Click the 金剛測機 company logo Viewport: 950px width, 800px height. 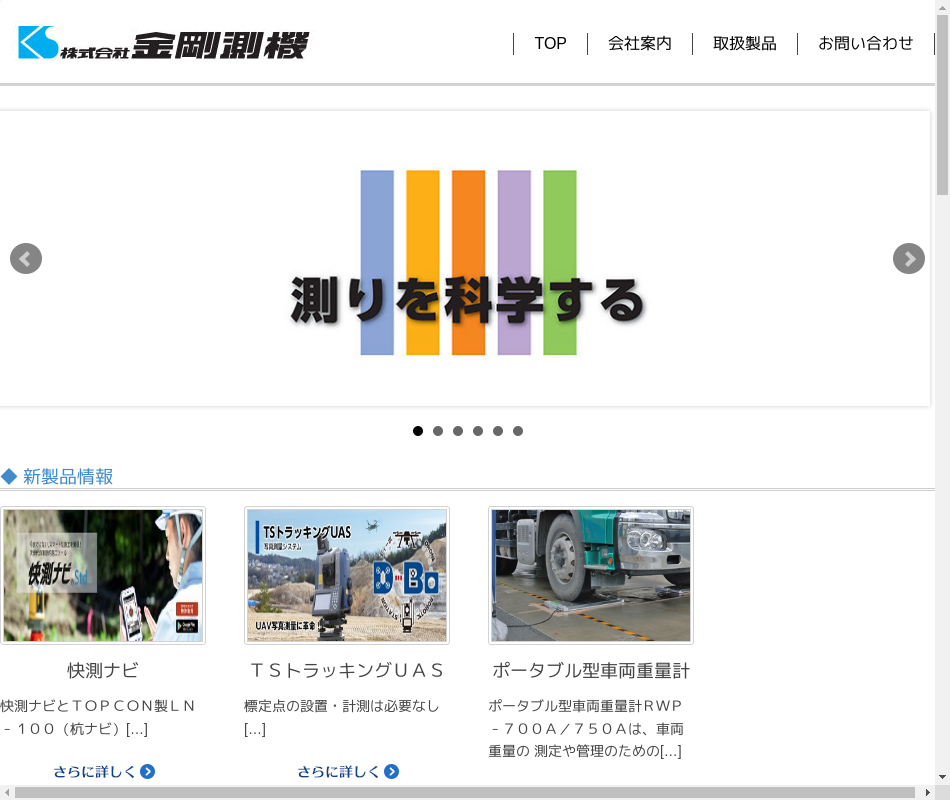(163, 44)
